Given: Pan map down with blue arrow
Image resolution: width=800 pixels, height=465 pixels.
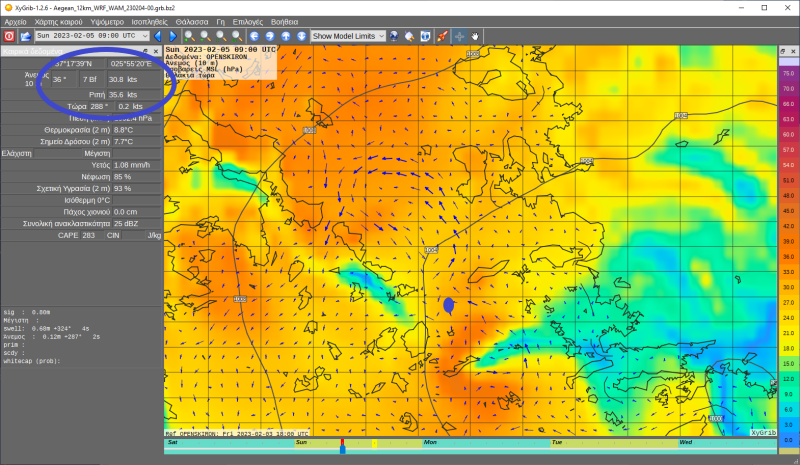Looking at the screenshot, I should [302, 36].
